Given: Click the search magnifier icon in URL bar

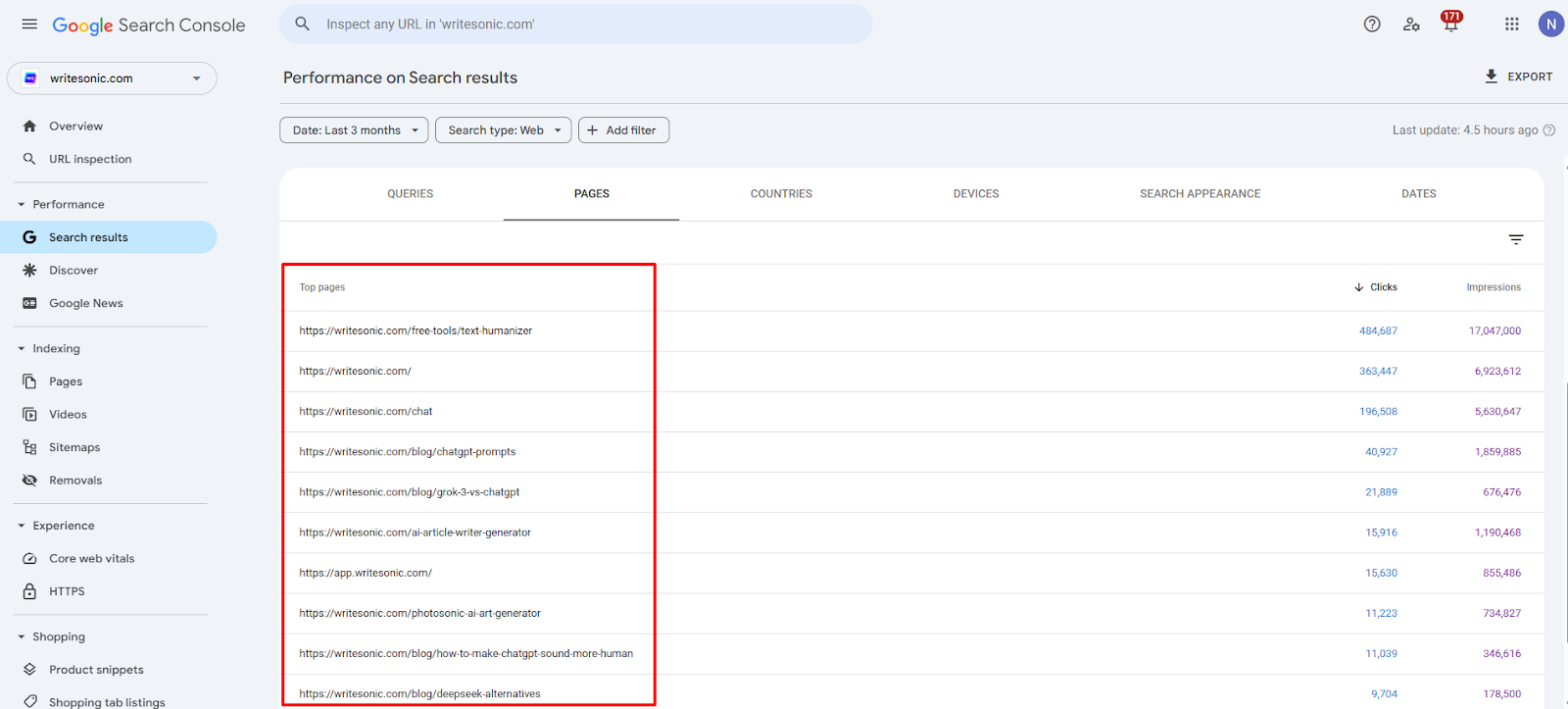Looking at the screenshot, I should tap(303, 24).
